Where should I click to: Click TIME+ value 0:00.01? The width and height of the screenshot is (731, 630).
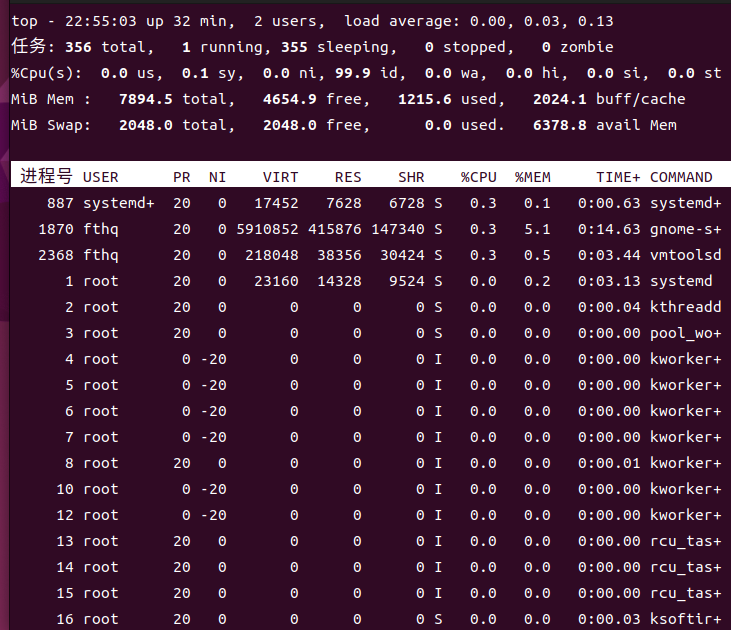pos(609,464)
